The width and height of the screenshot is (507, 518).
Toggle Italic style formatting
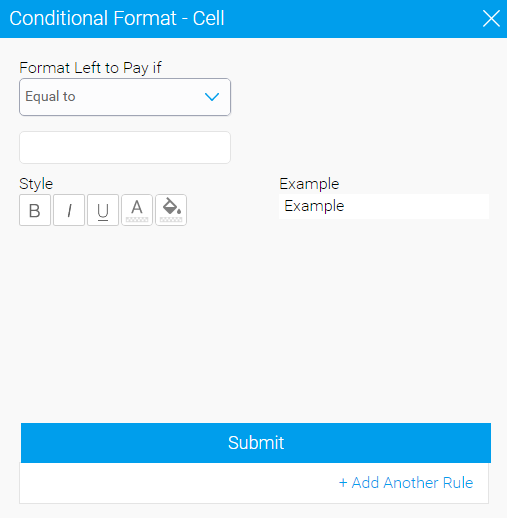pyautogui.click(x=69, y=210)
